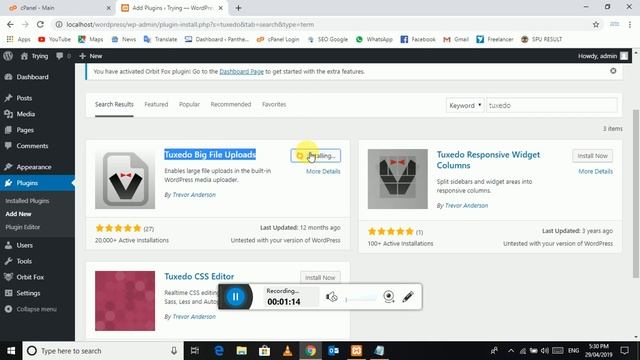Follow the Dashboard Page link
Image resolution: width=640 pixels, height=360 pixels.
click(x=241, y=71)
